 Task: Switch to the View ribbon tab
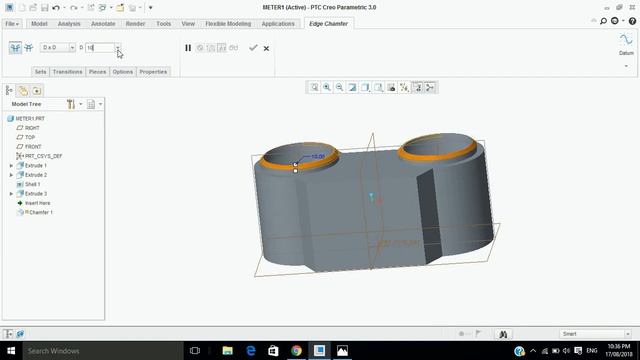[x=188, y=24]
